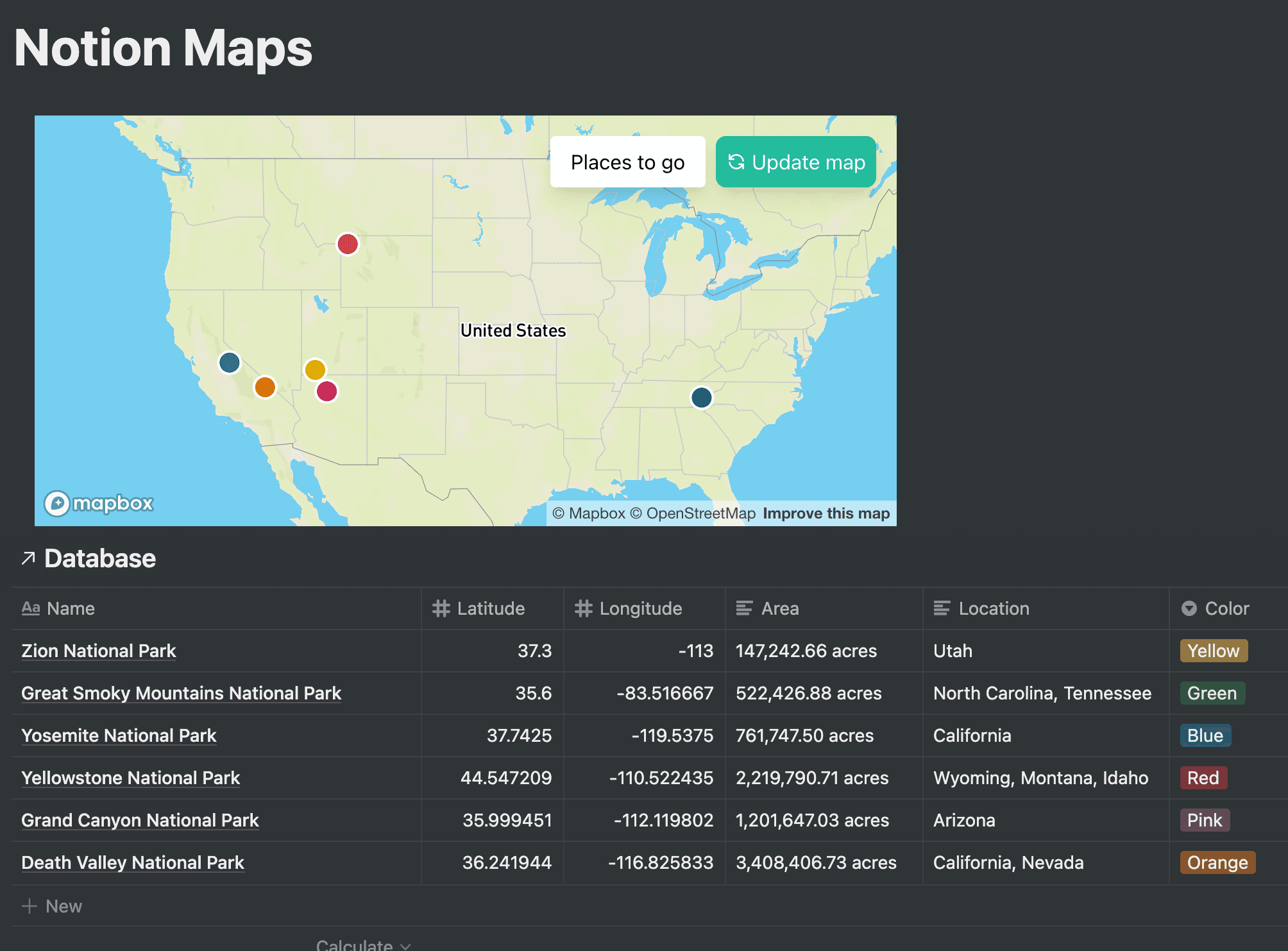
Task: Click the North Carolina, Tennessee cell
Action: coord(1046,693)
